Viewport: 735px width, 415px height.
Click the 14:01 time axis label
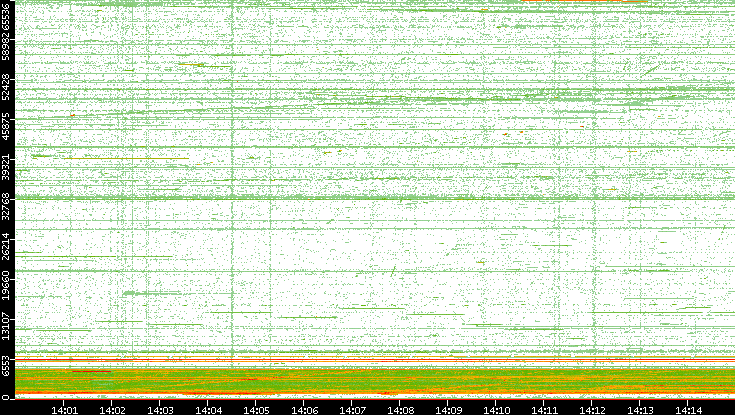(65, 409)
